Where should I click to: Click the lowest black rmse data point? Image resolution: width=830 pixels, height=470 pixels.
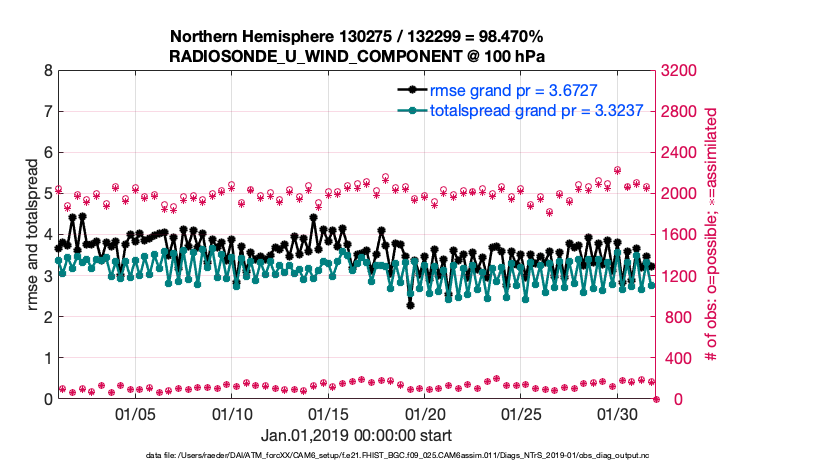point(410,305)
